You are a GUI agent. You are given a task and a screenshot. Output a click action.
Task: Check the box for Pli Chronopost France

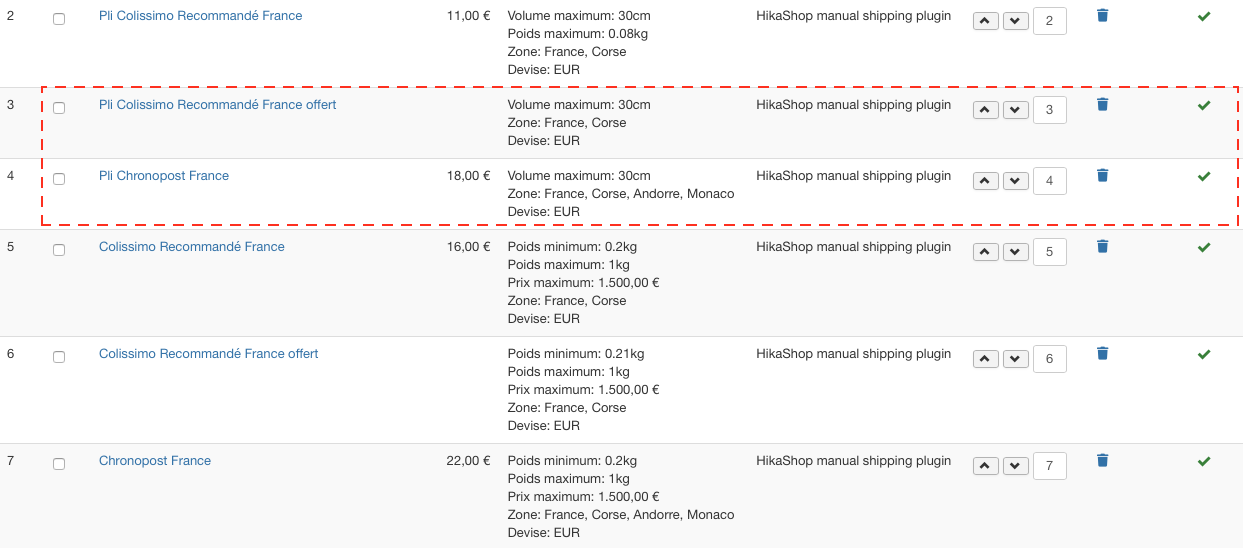pos(59,179)
